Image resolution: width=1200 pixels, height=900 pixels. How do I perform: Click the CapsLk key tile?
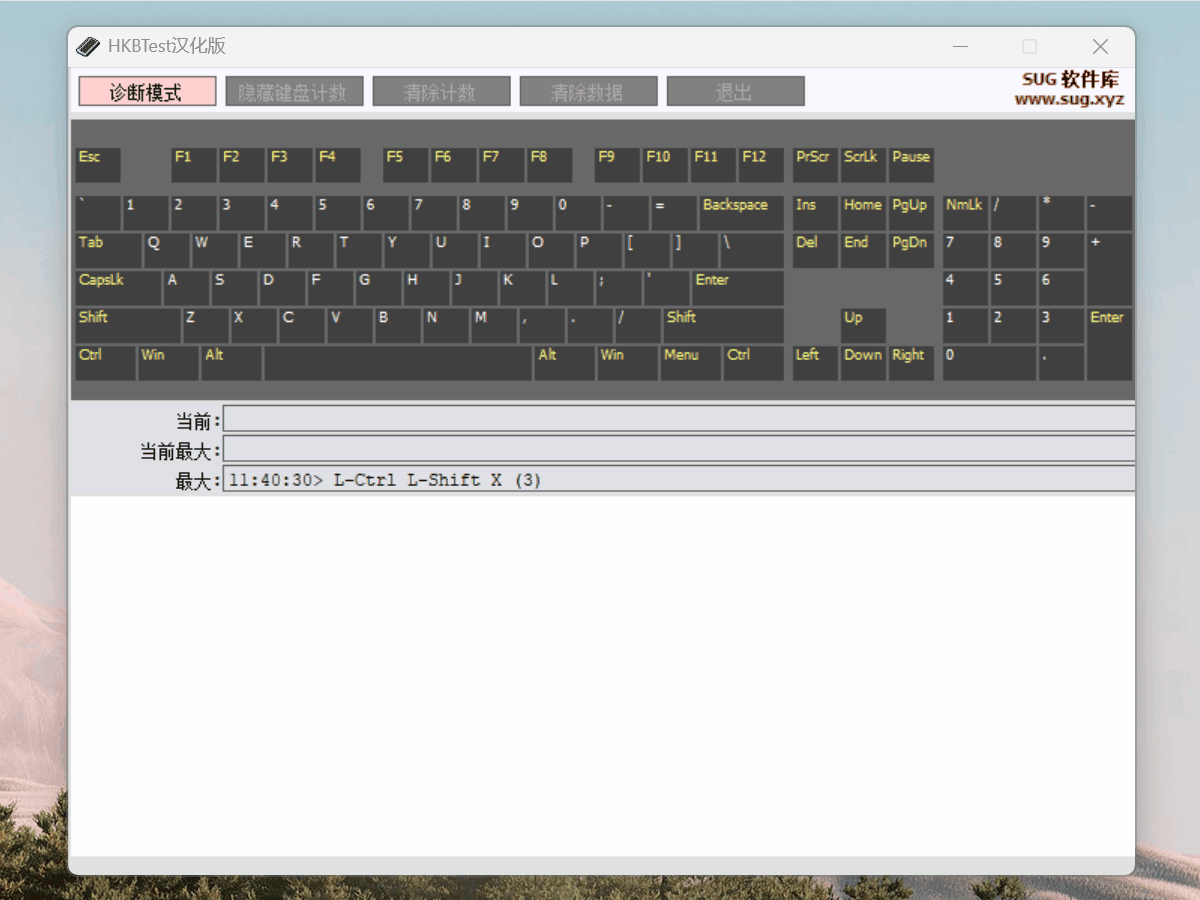[x=118, y=288]
